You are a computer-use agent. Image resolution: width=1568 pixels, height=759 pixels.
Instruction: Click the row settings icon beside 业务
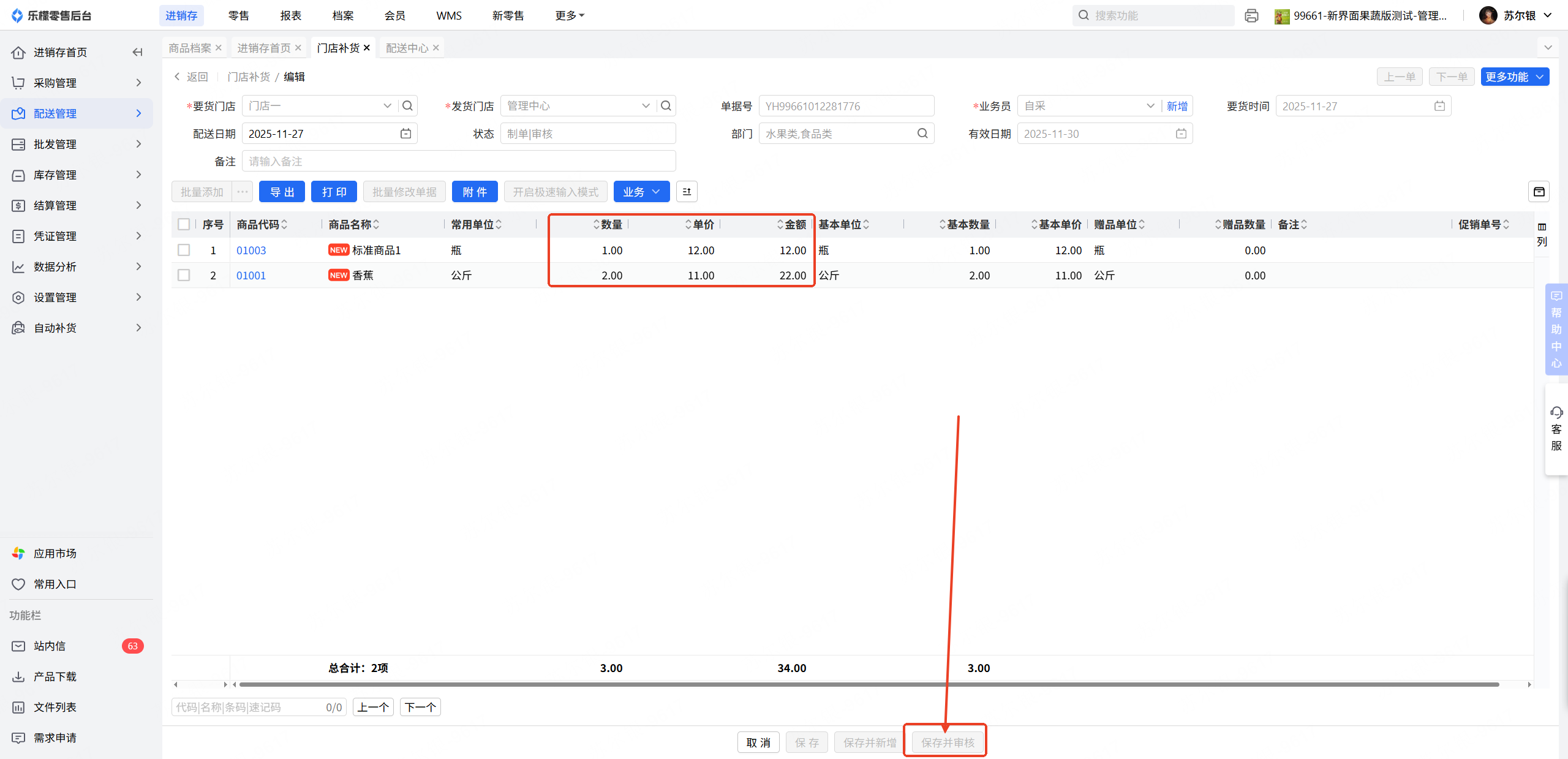(x=687, y=192)
